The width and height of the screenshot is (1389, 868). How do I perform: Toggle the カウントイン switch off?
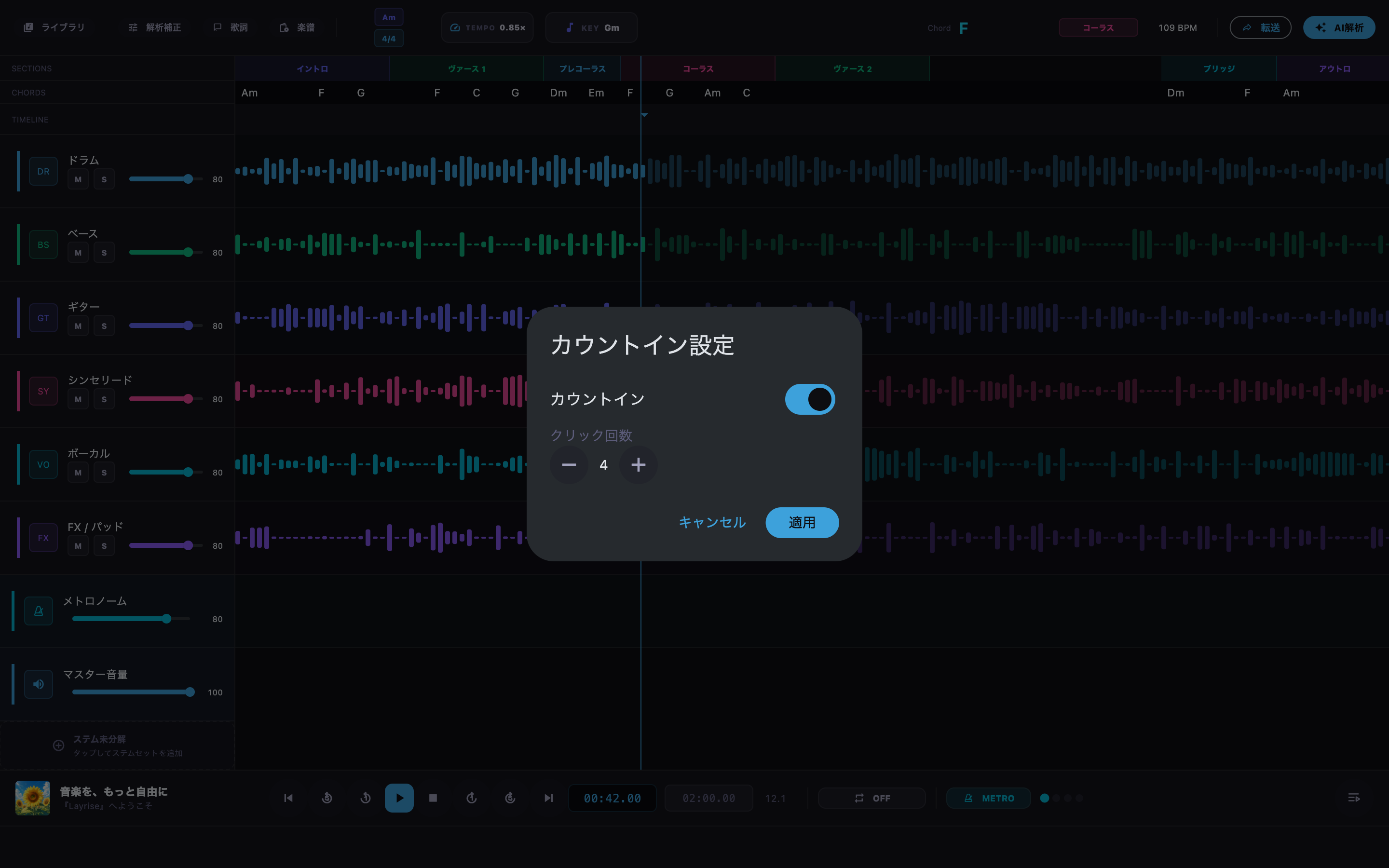[x=810, y=399]
